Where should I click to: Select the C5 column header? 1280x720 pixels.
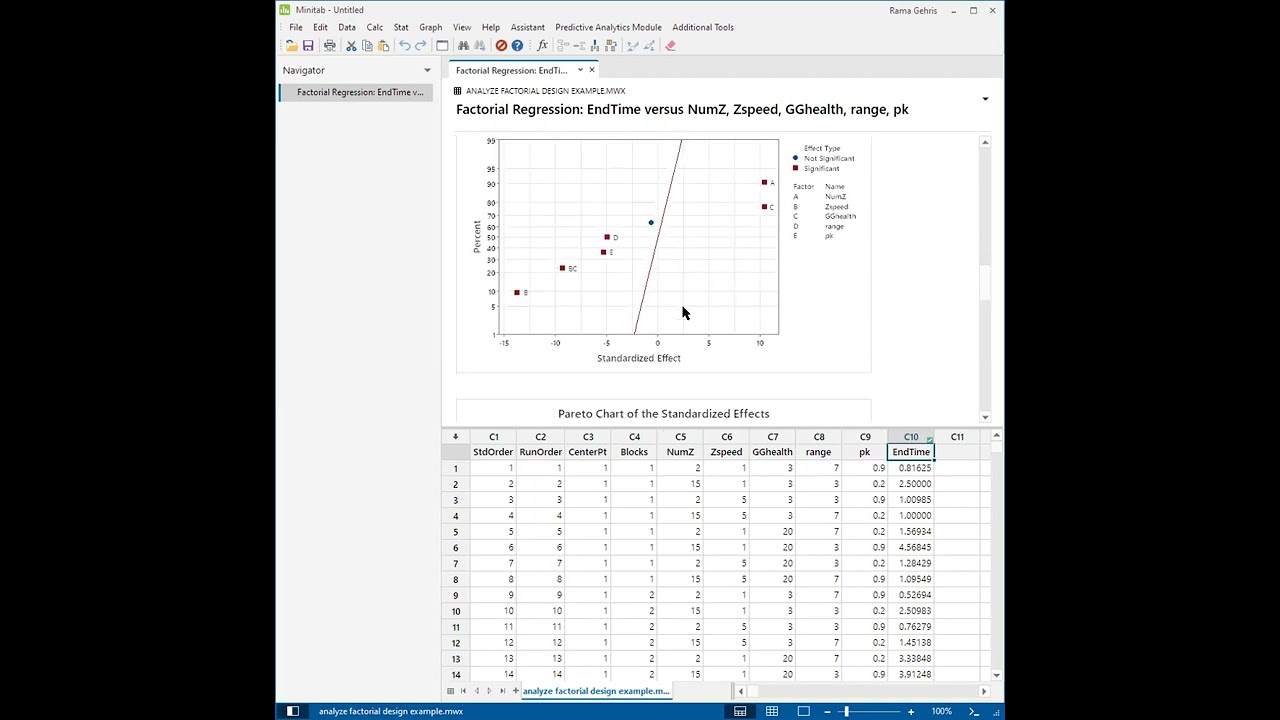coord(680,437)
